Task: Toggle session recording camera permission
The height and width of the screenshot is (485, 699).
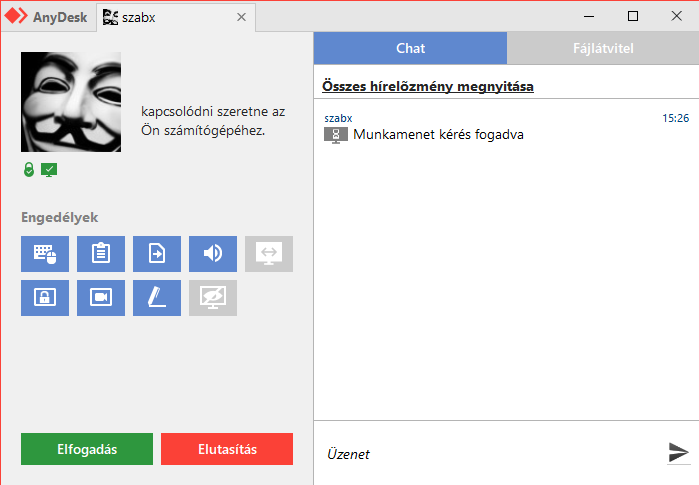Action: click(x=101, y=298)
